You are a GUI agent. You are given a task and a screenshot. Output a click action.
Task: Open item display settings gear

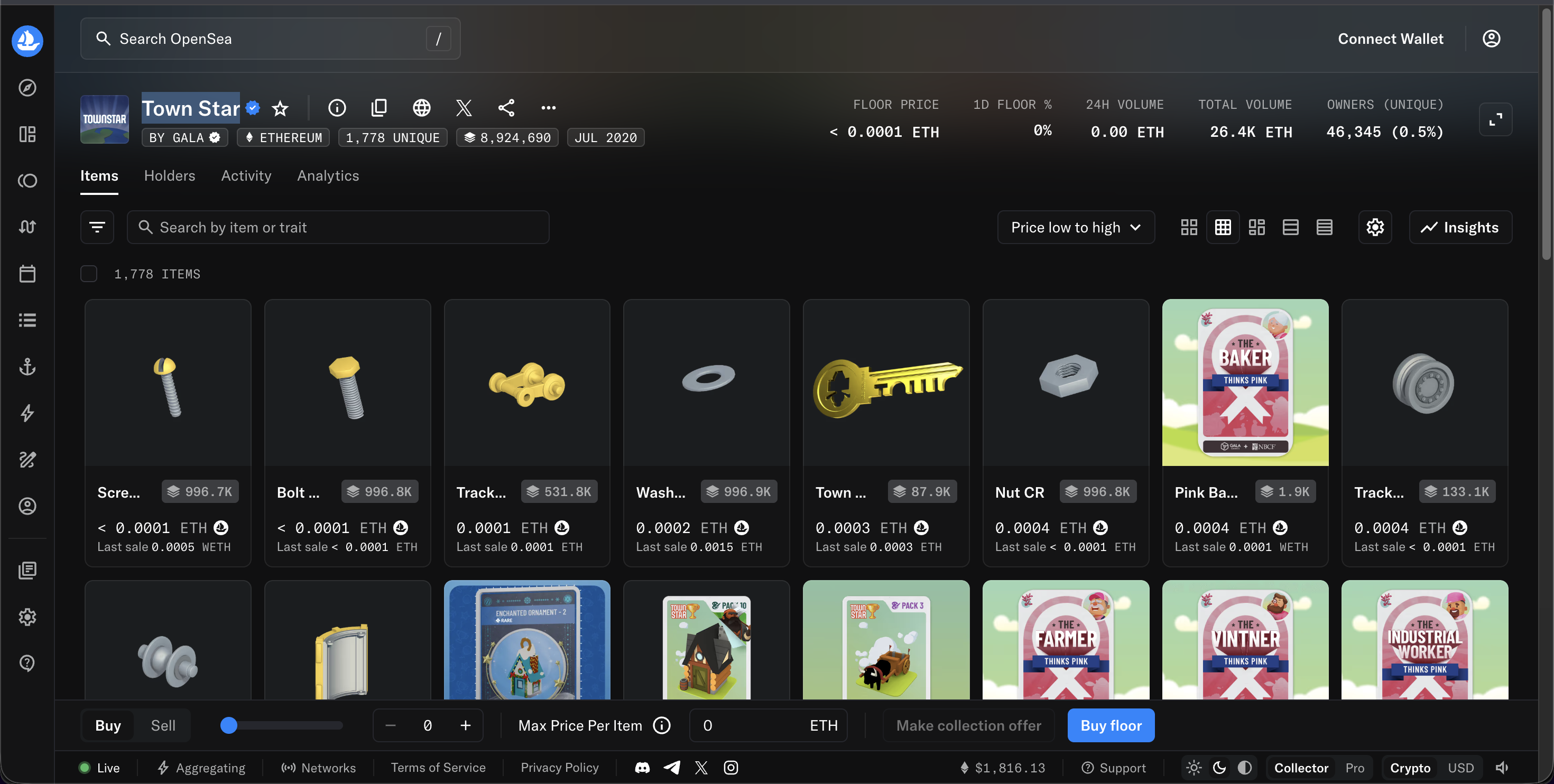(x=1375, y=227)
